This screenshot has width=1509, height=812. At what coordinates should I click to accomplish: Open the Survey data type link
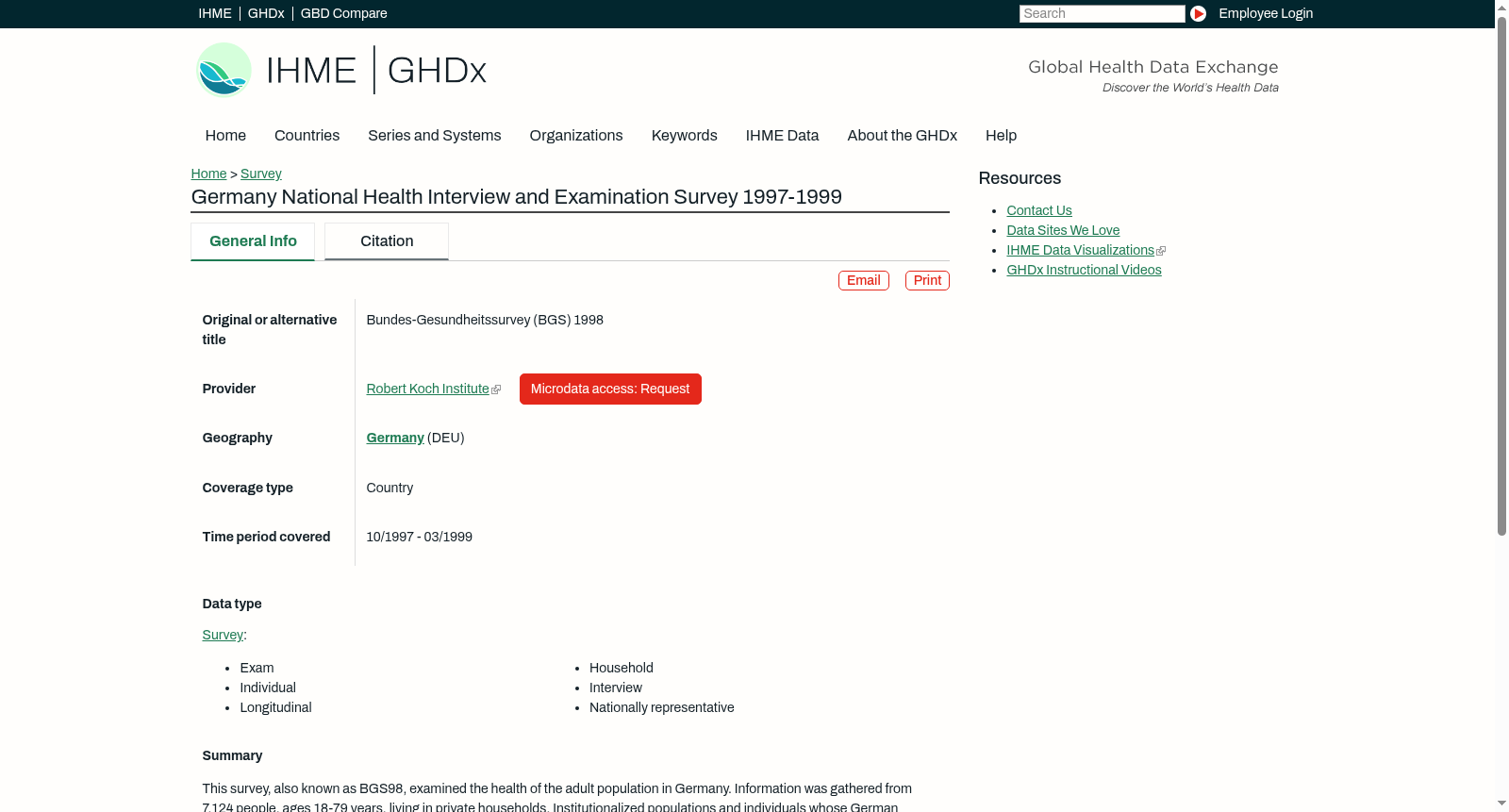pos(223,635)
